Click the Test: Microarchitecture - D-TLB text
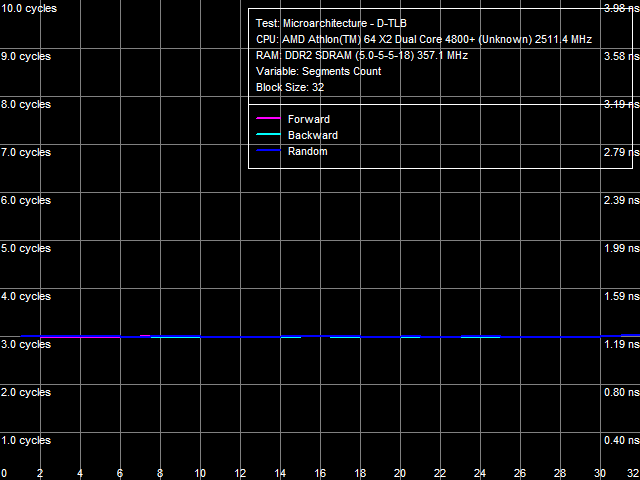The image size is (640, 480). click(331, 23)
